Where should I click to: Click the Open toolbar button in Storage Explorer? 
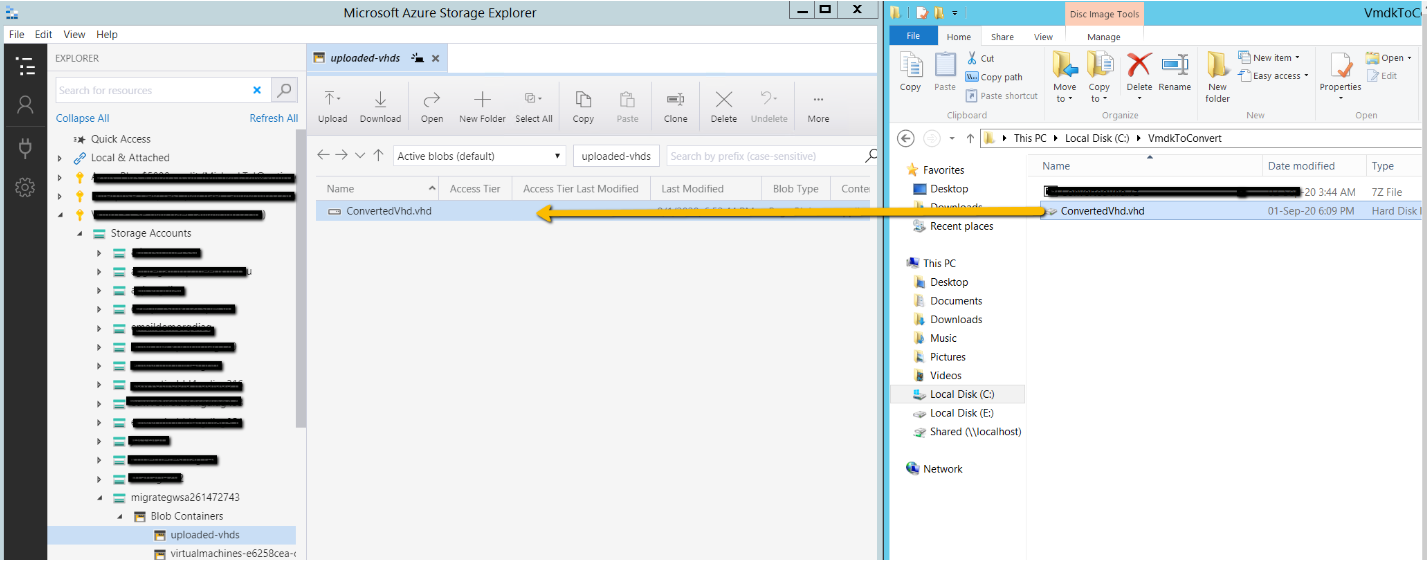432,106
